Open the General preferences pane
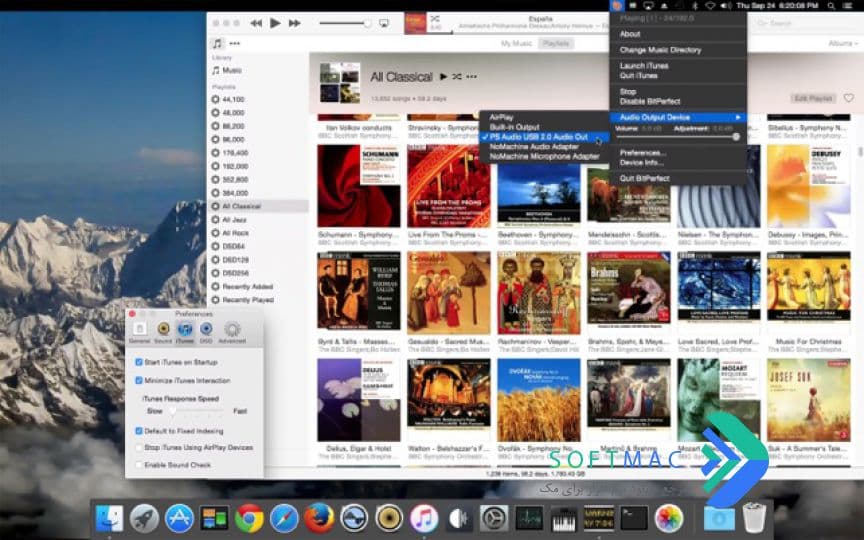864x540 pixels. (x=139, y=332)
